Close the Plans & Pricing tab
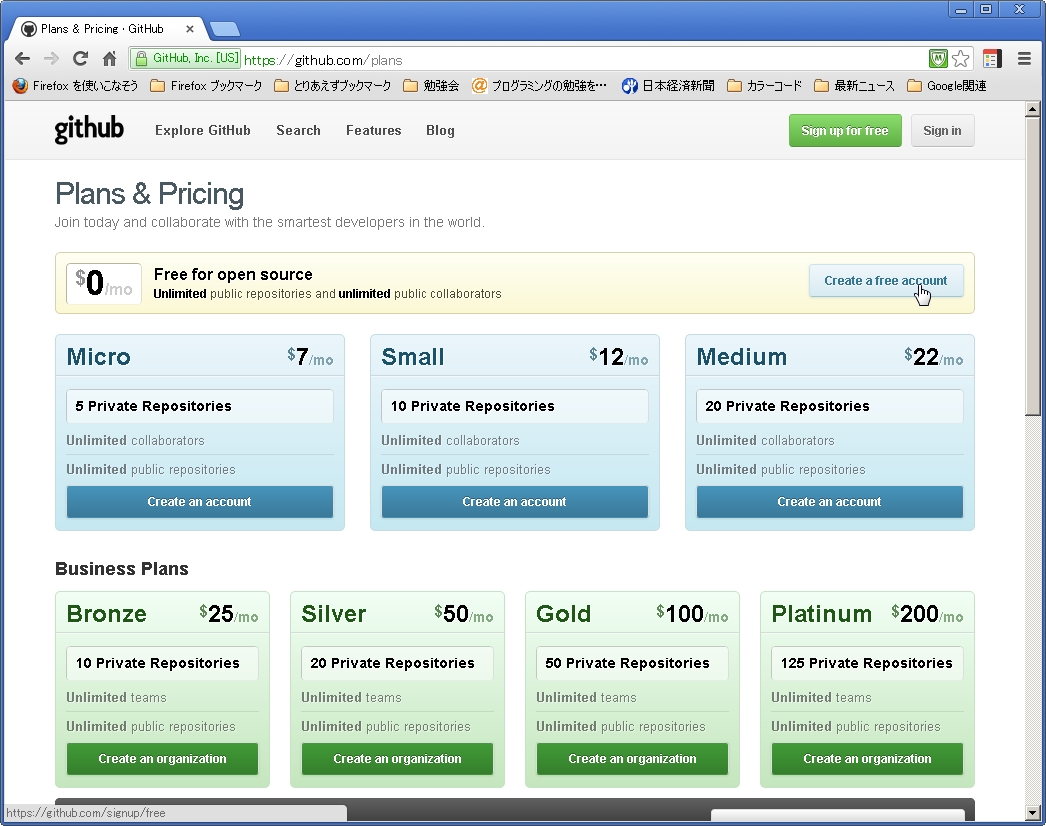 [x=189, y=29]
